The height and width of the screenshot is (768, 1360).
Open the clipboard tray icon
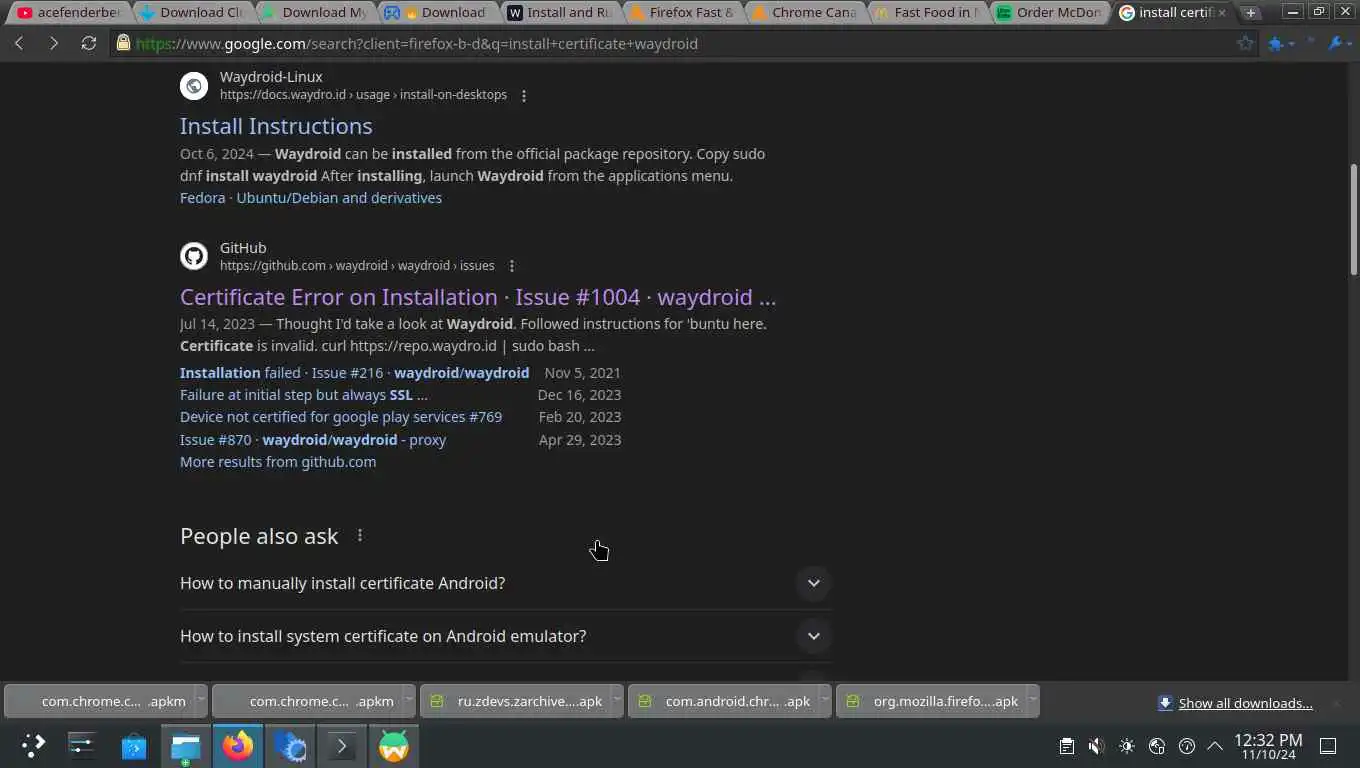click(1067, 746)
